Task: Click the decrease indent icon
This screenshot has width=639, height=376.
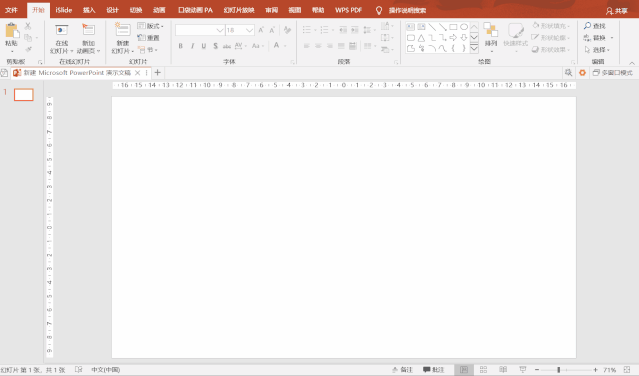Action: pyautogui.click(x=343, y=30)
